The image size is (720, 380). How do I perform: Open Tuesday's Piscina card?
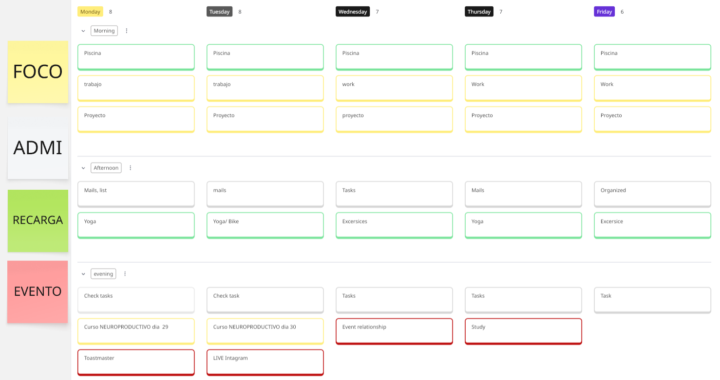point(265,57)
